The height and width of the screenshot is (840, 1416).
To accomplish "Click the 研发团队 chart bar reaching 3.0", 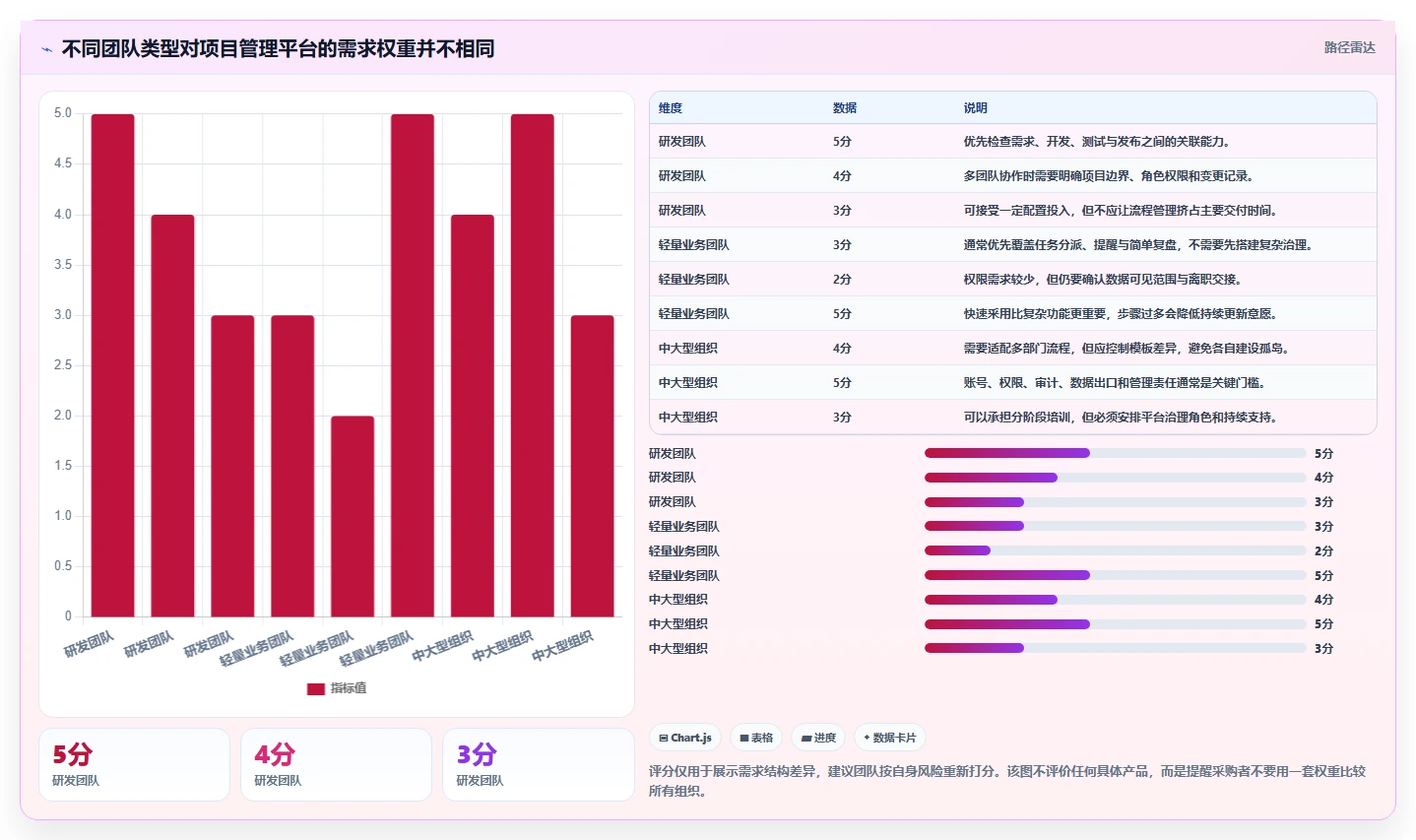I will 232,466.
